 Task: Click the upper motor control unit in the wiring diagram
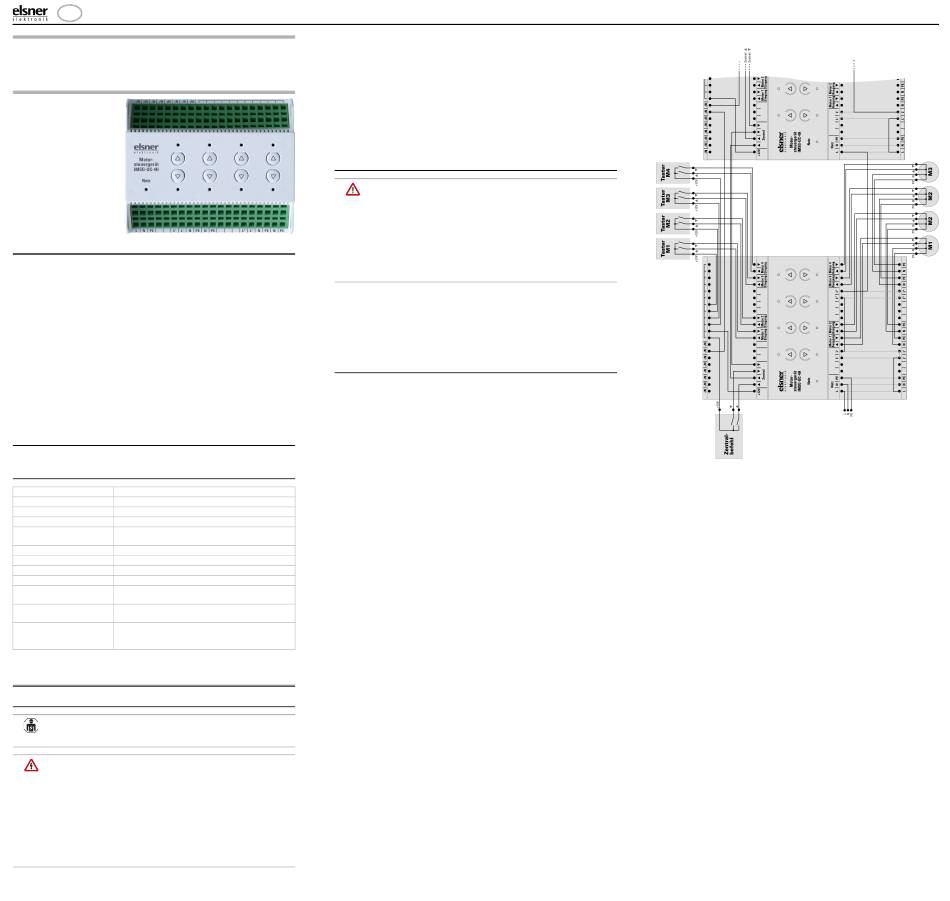point(805,119)
